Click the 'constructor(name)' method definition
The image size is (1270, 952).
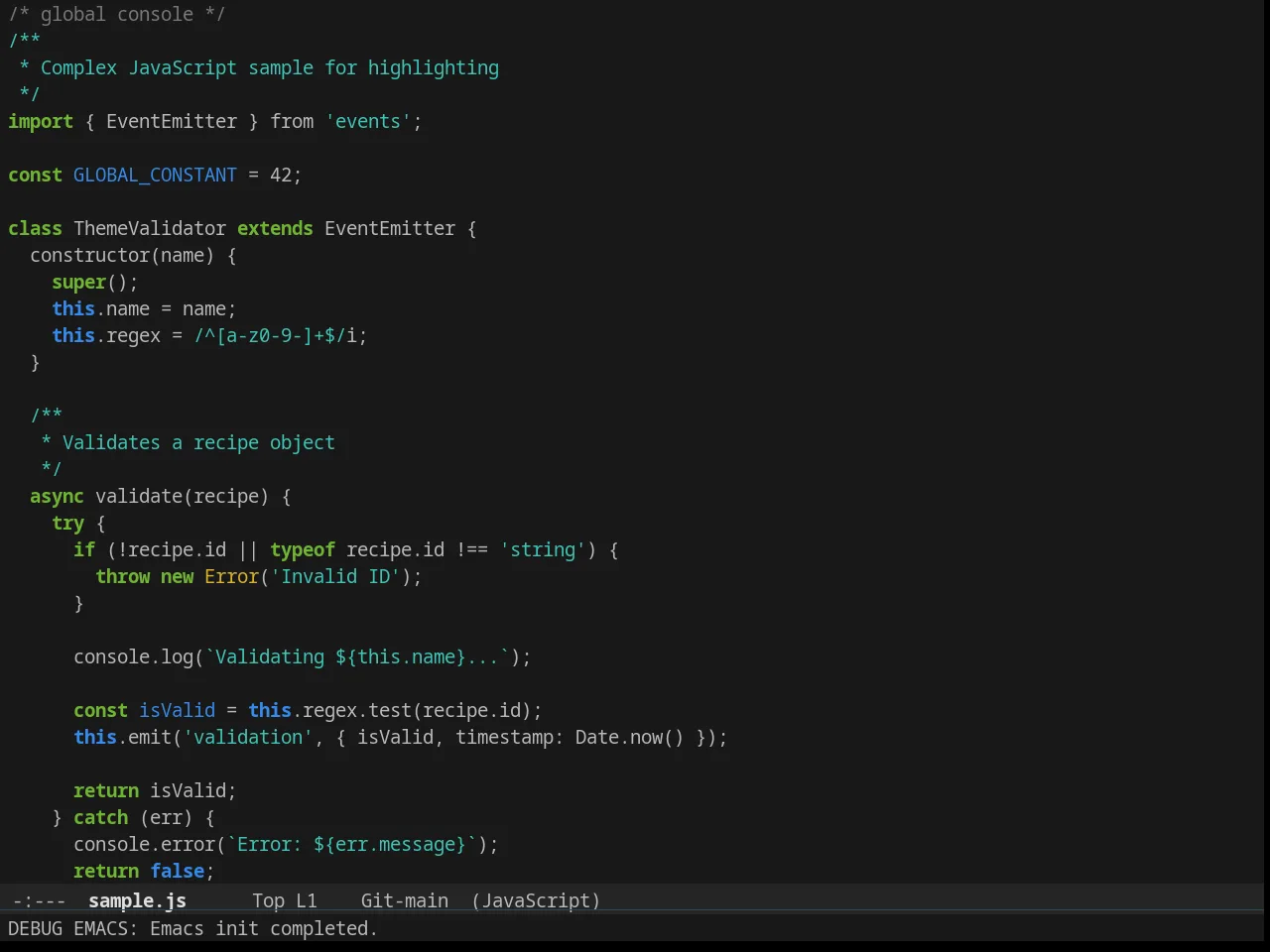point(122,255)
